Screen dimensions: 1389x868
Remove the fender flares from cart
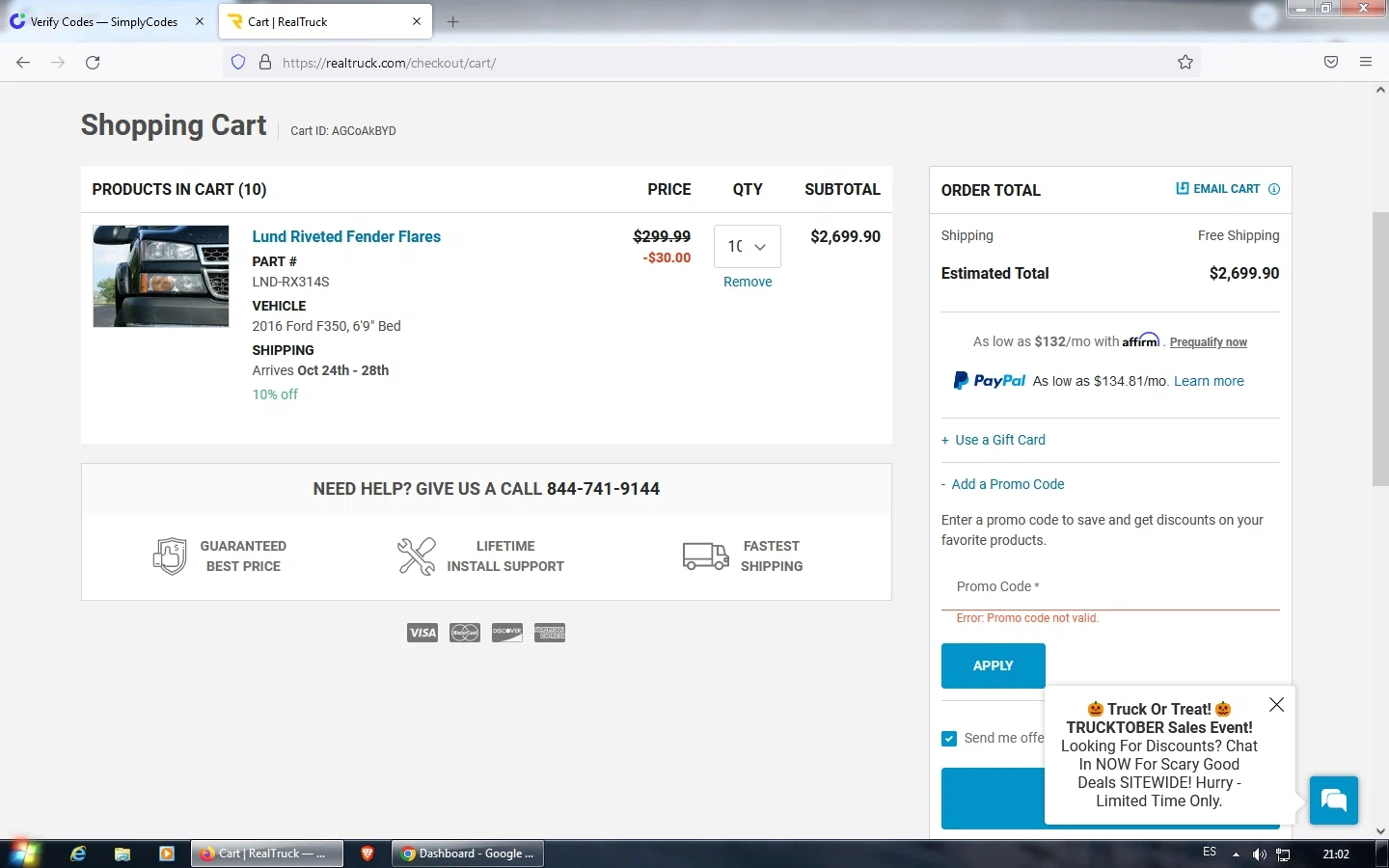pos(748,282)
